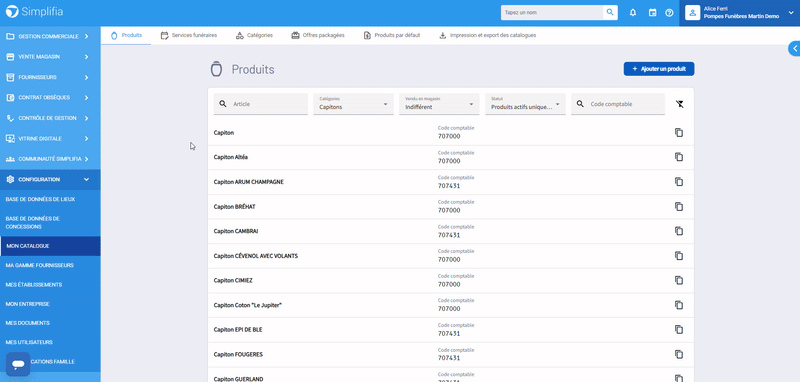Duplicate the Capiton product row
The width and height of the screenshot is (800, 382).
[679, 133]
